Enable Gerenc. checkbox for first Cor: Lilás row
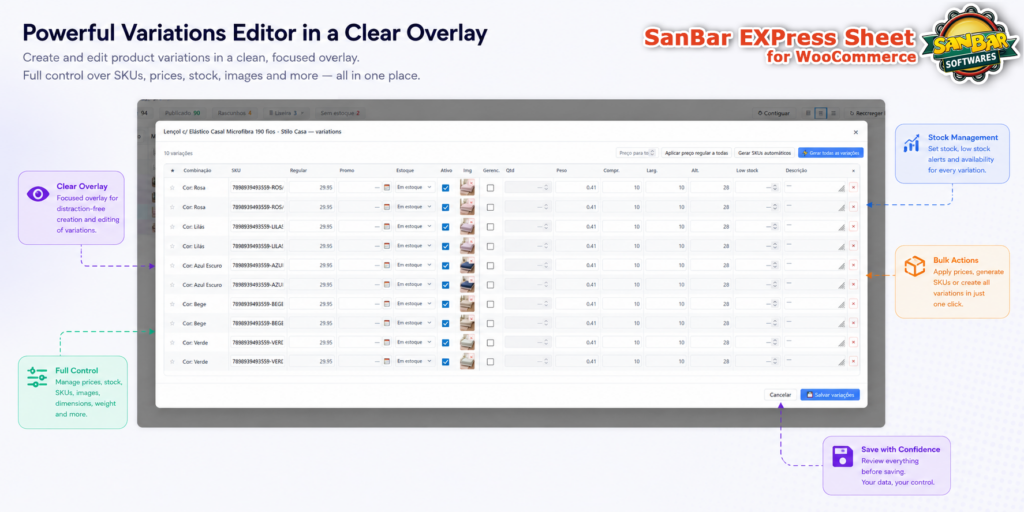Image resolution: width=1024 pixels, height=512 pixels. pyautogui.click(x=490, y=227)
